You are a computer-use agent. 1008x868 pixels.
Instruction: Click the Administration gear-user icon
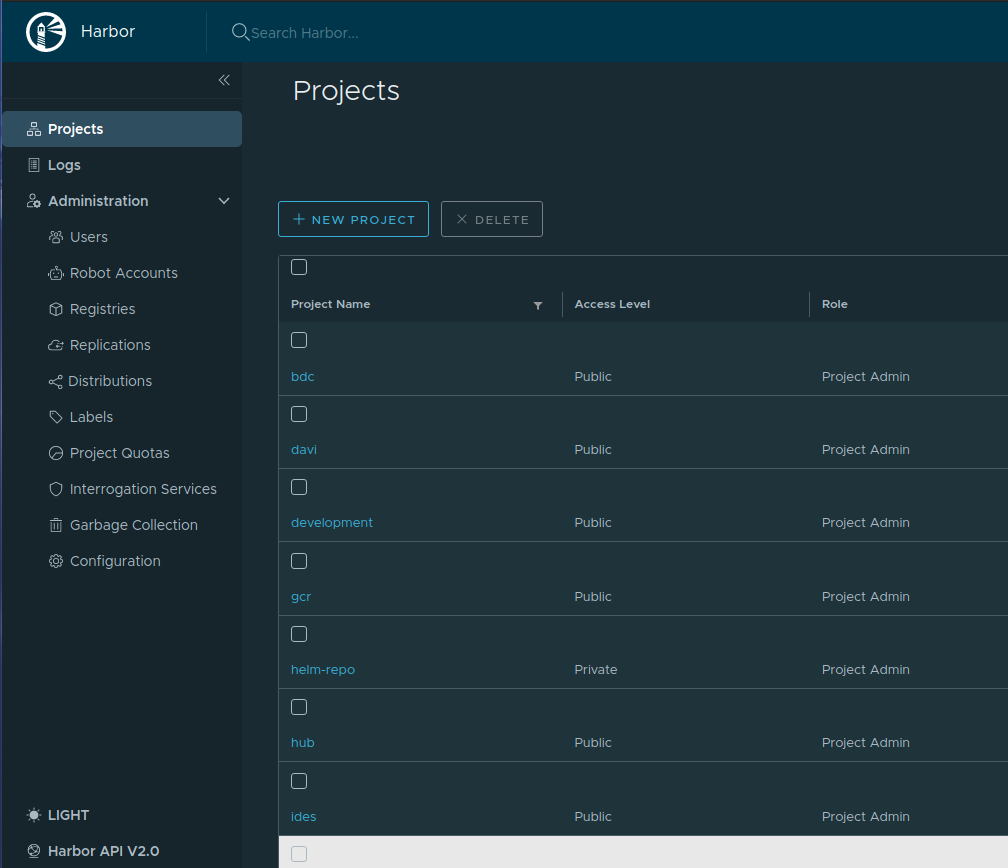click(x=33, y=201)
